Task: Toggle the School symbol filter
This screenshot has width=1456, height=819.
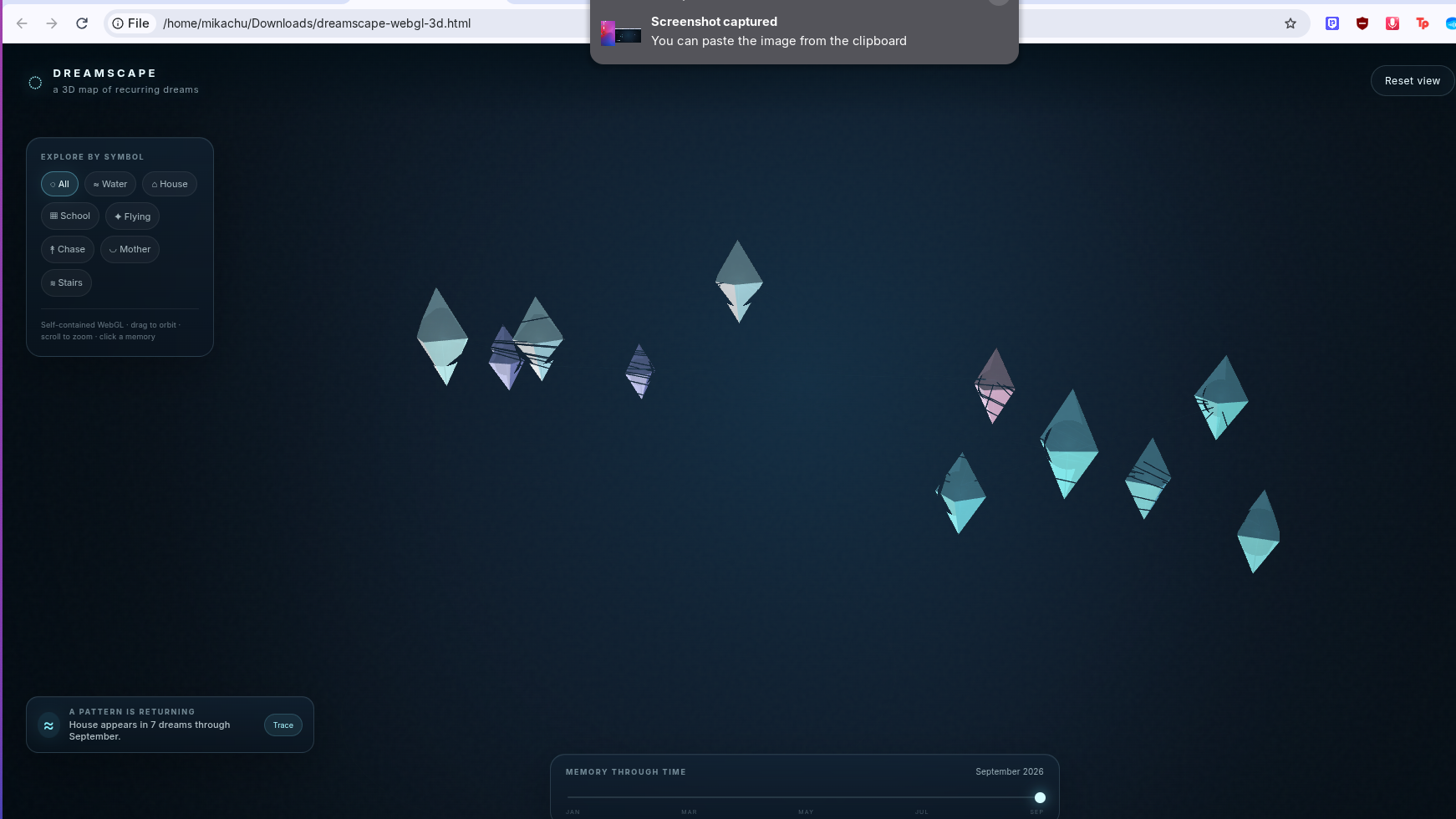Action: tap(70, 216)
